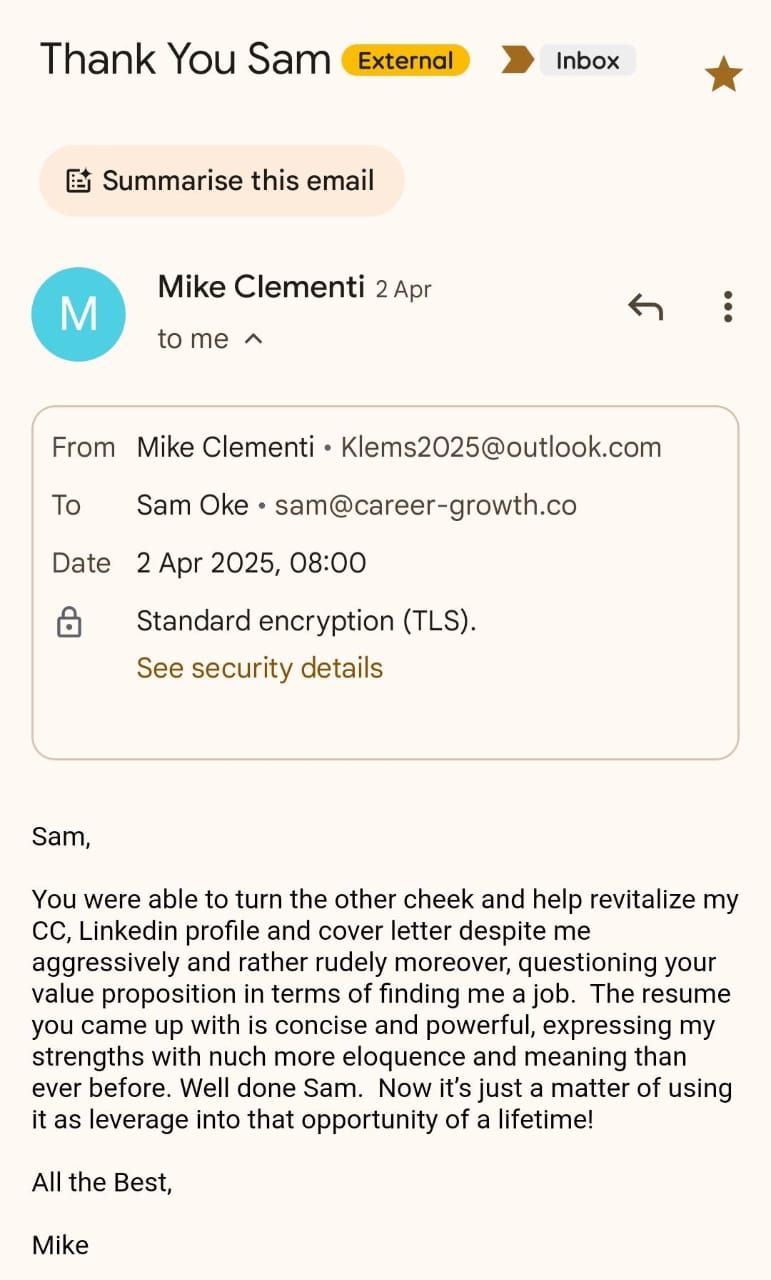Image resolution: width=771 pixels, height=1280 pixels.
Task: Tap Sam Oke name in To row
Action: click(192, 505)
